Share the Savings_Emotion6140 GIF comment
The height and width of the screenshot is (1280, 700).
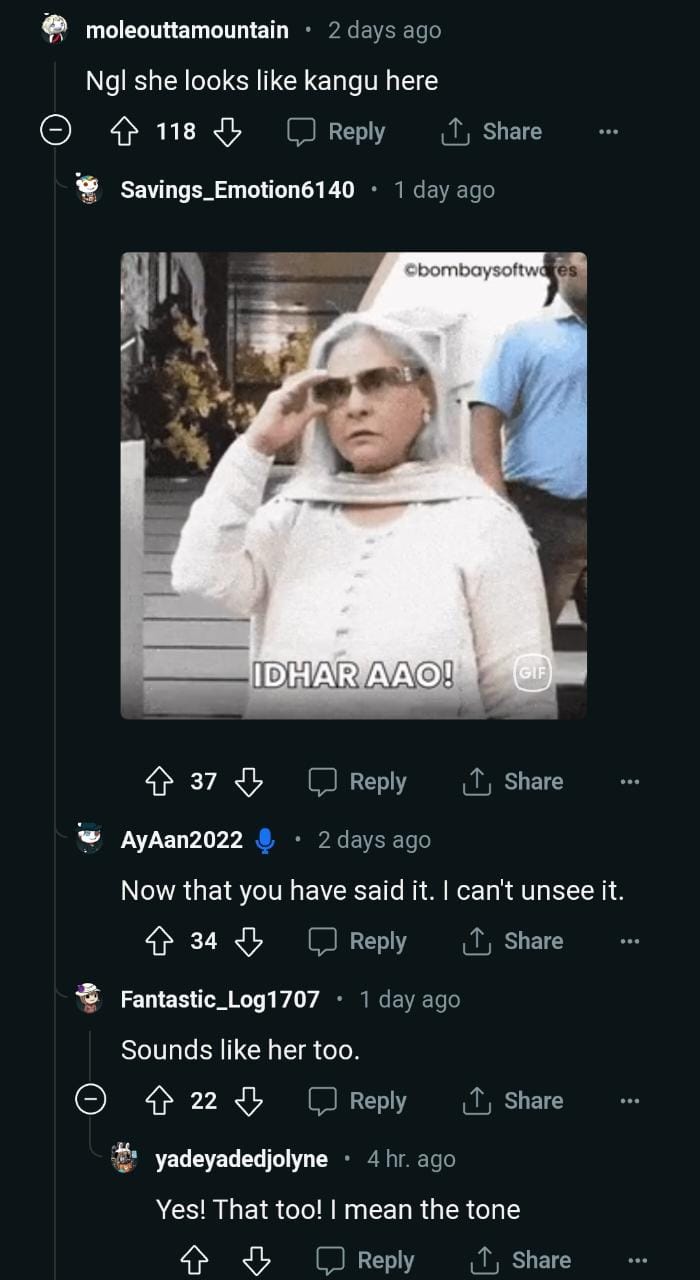point(513,782)
